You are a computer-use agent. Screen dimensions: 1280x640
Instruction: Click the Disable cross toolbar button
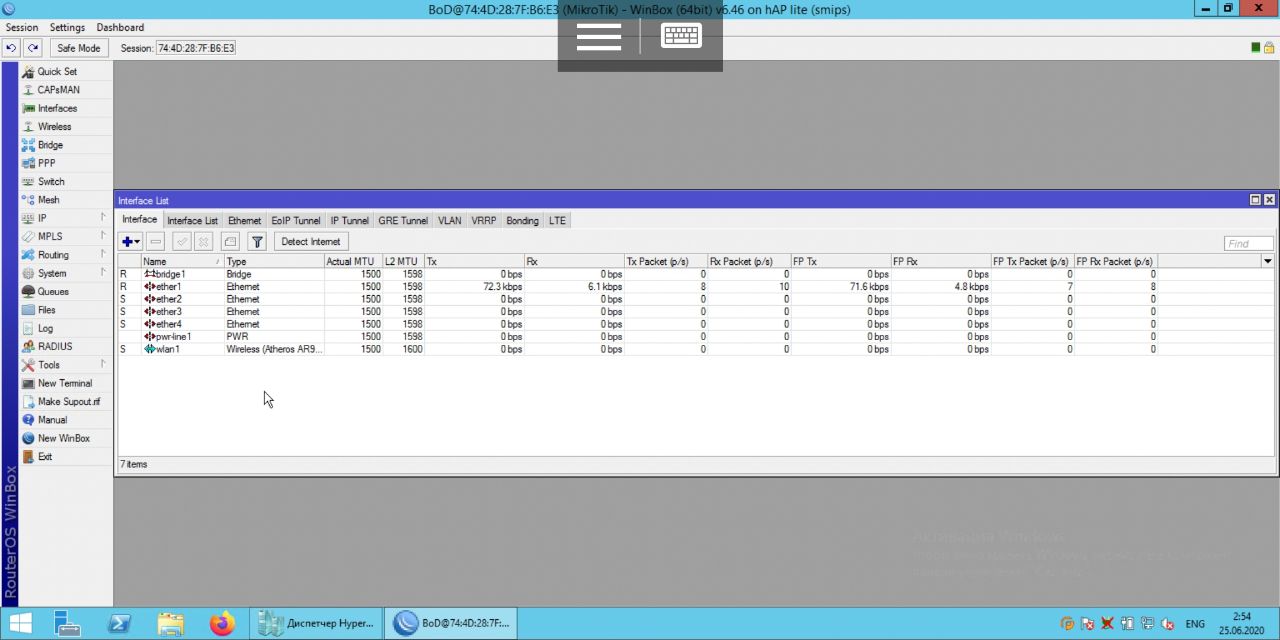pyautogui.click(x=203, y=242)
